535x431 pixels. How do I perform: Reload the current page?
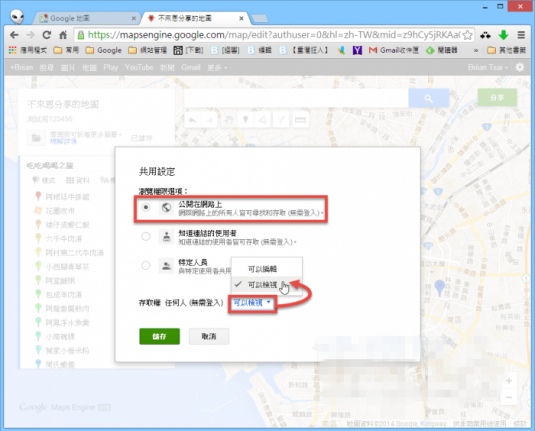click(47, 35)
